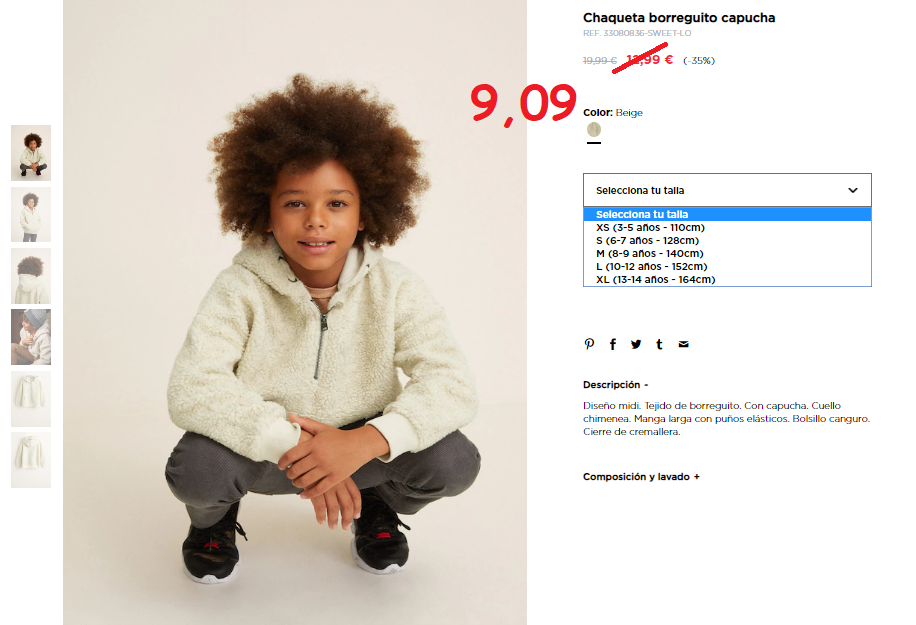The height and width of the screenshot is (625, 916).
Task: Open first thumbnail of crouching boy
Action: point(31,153)
